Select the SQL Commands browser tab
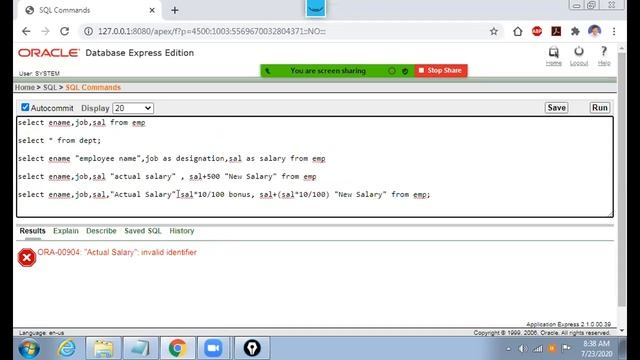 (89, 10)
